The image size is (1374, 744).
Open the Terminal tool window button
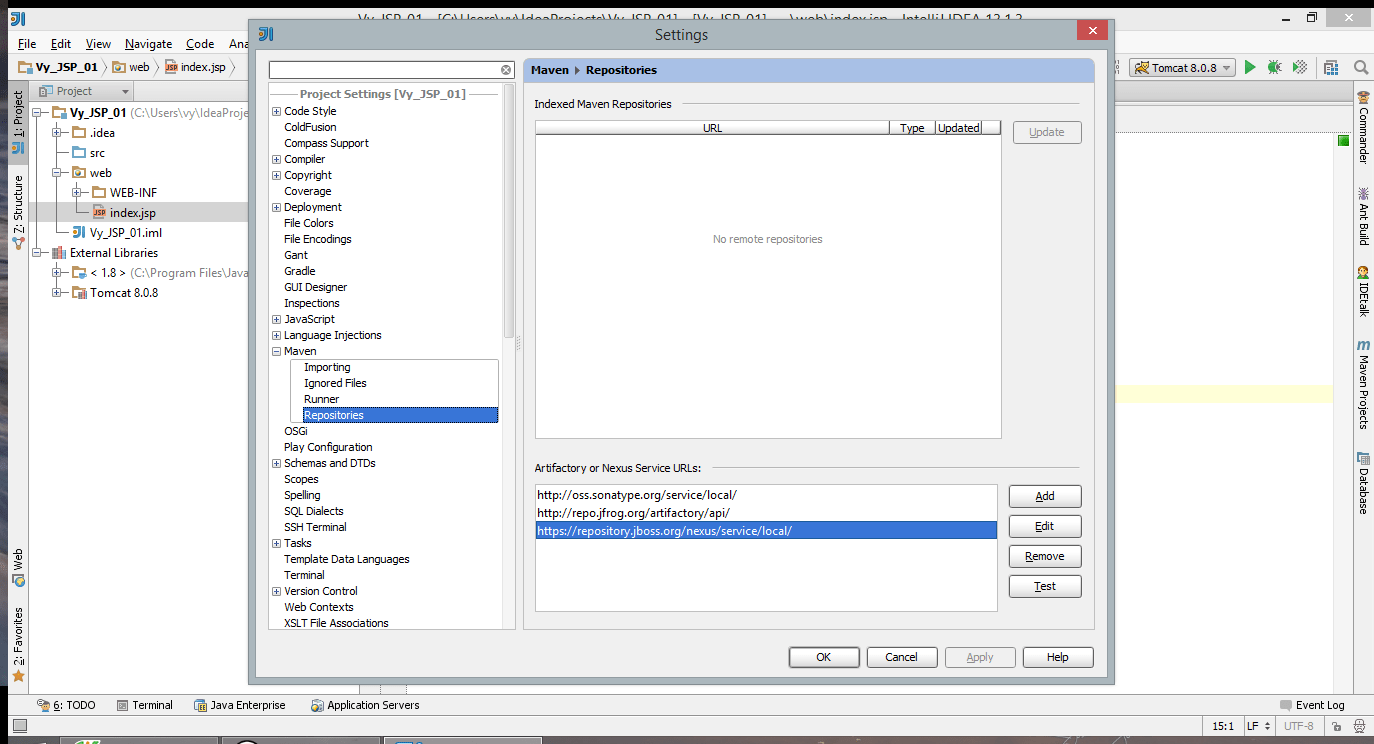tap(145, 705)
